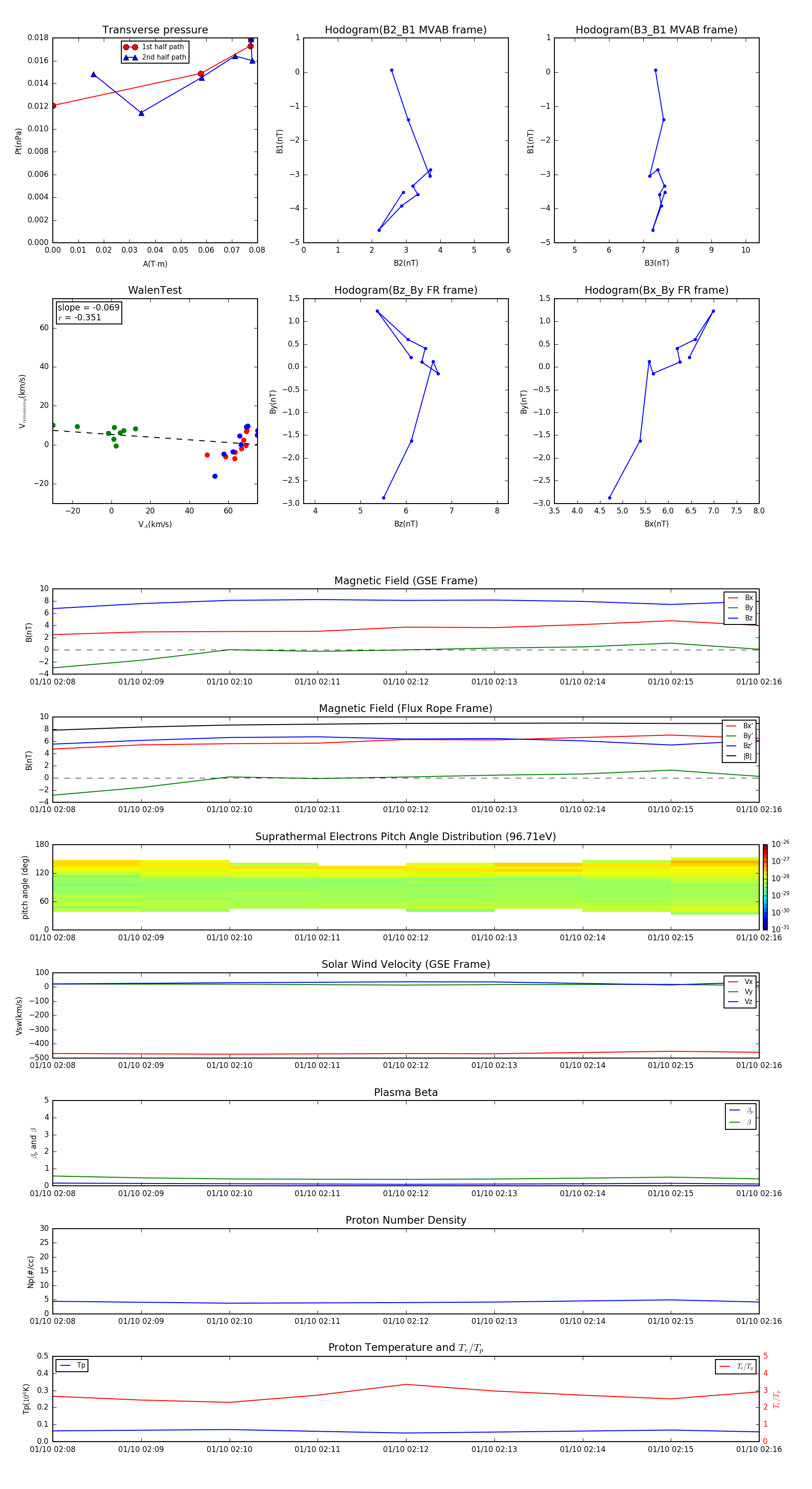Click the "Magnetic Field (Flux Rope Frame)" title
Screen dimensions: 812x1489
click(406, 709)
